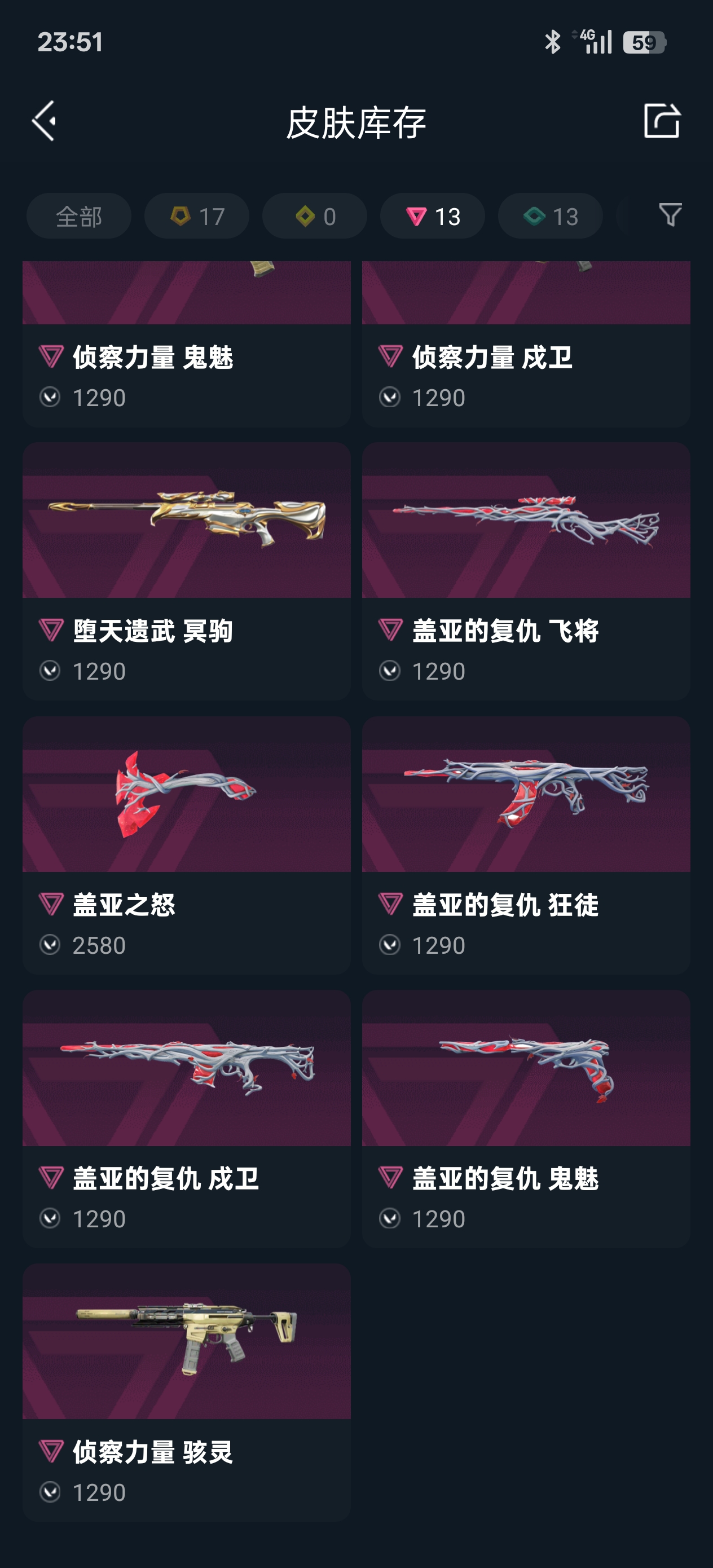Image resolution: width=713 pixels, height=1568 pixels.
Task: Tap the back arrow icon
Action: coord(45,121)
